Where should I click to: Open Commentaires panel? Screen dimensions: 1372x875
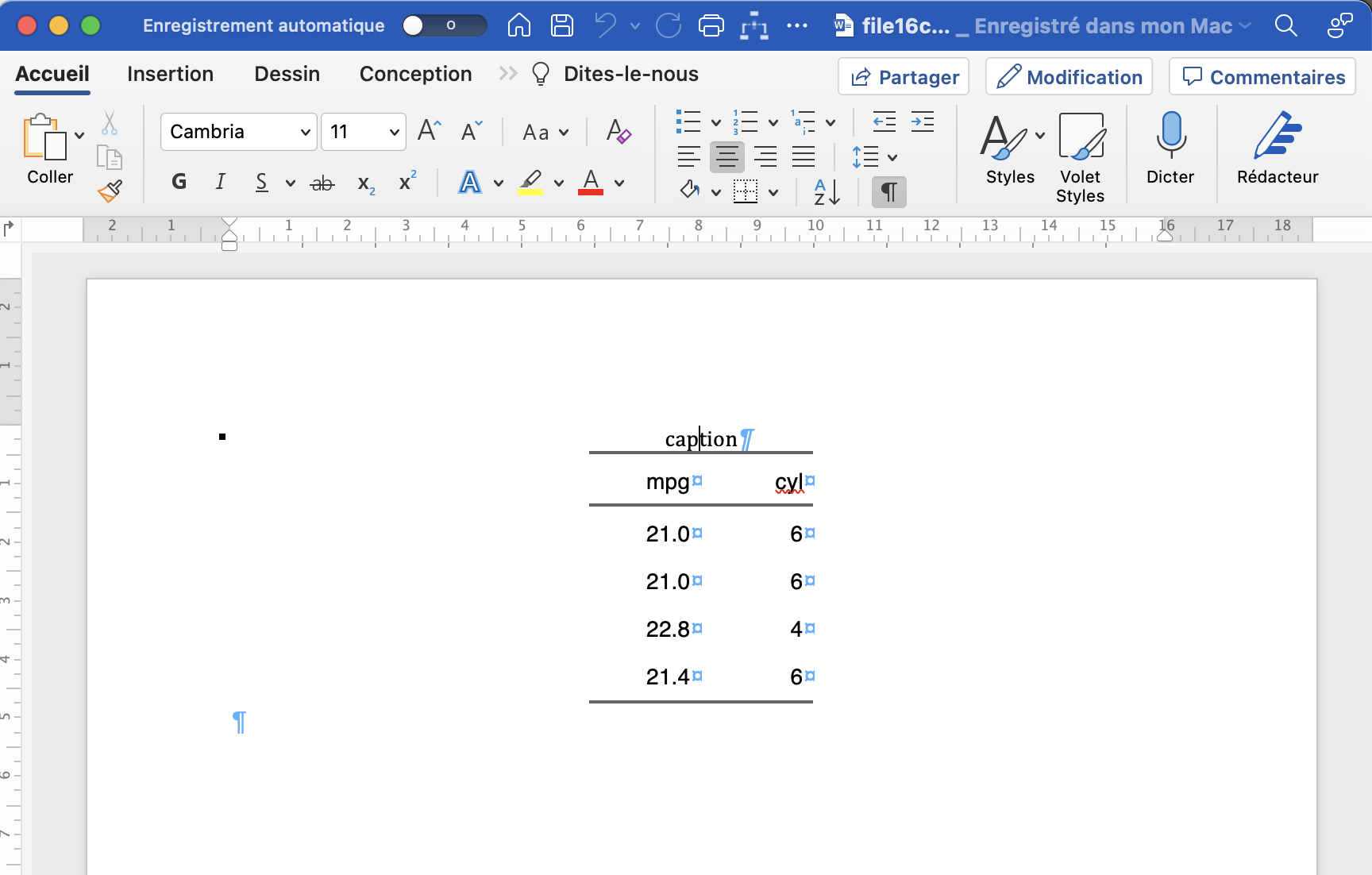point(1262,76)
